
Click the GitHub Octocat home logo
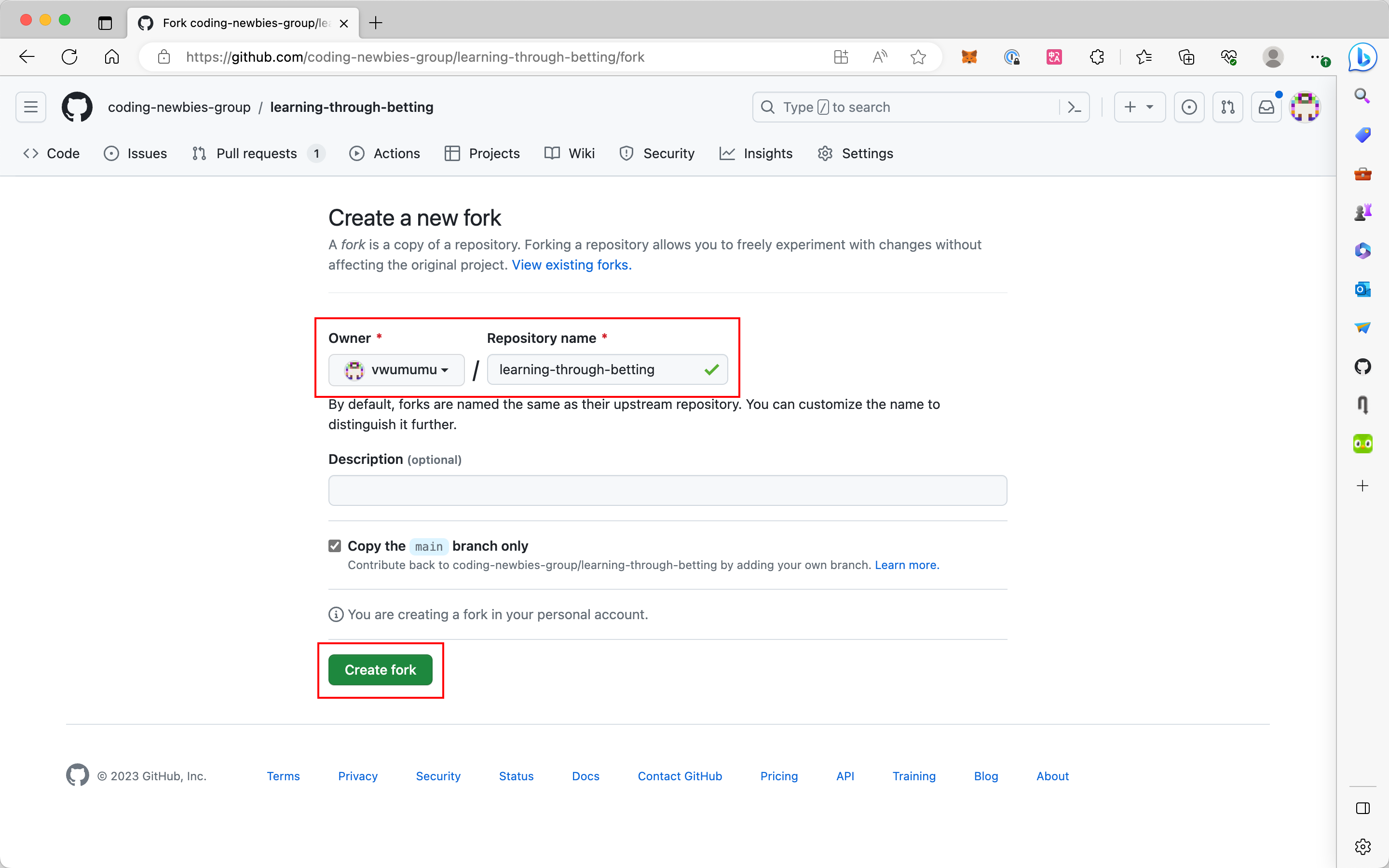pyautogui.click(x=77, y=107)
